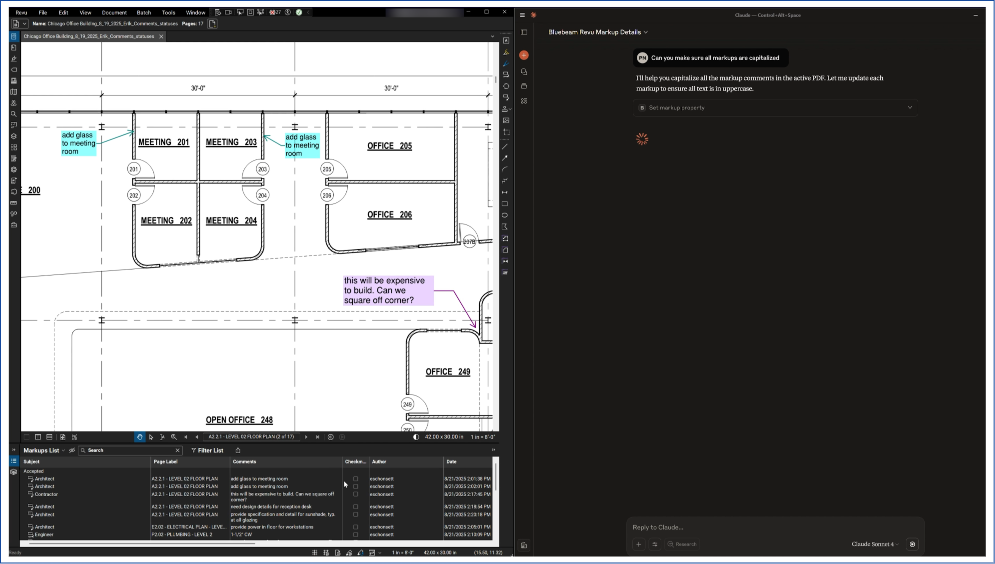
Task: Select the Highlight tool in right toolbar
Action: [506, 52]
